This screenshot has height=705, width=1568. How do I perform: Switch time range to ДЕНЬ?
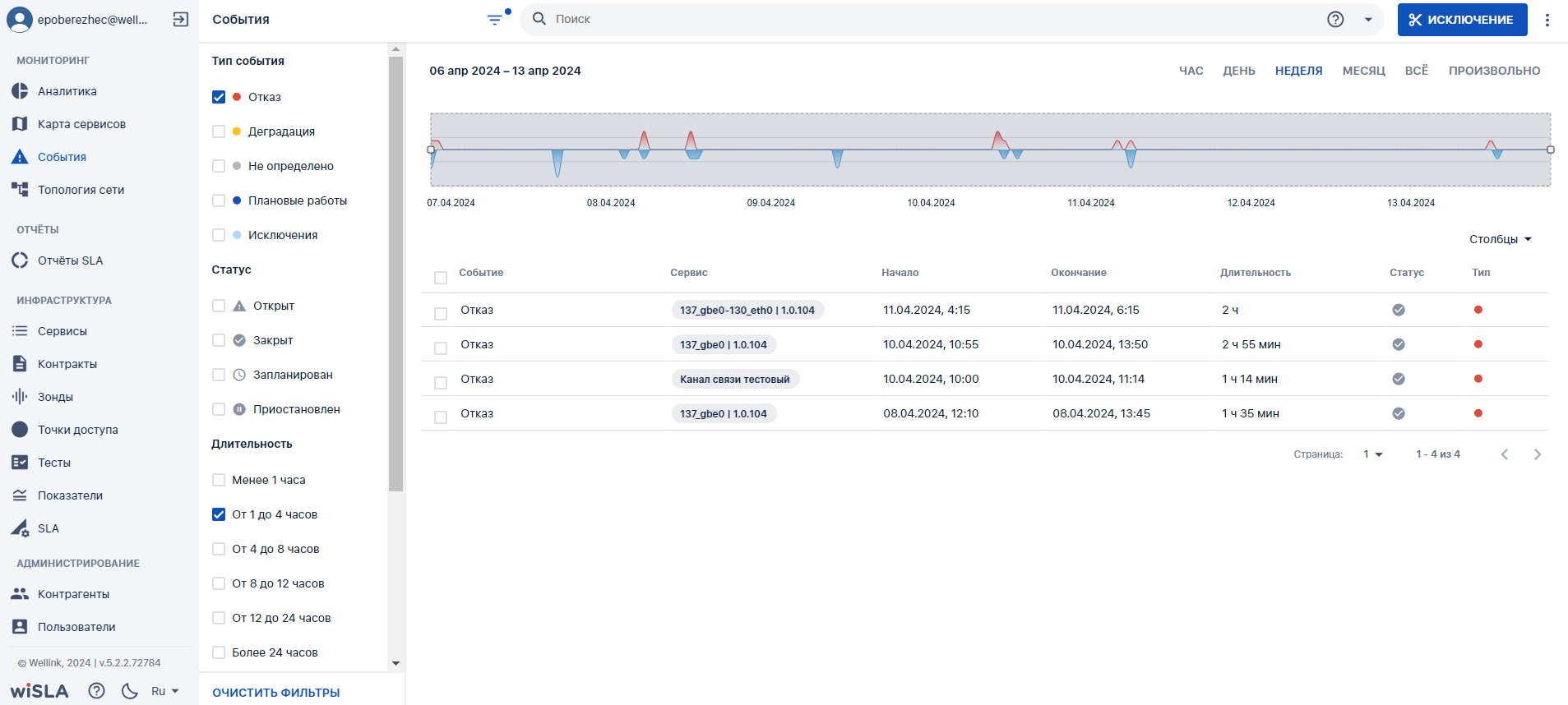coord(1238,71)
